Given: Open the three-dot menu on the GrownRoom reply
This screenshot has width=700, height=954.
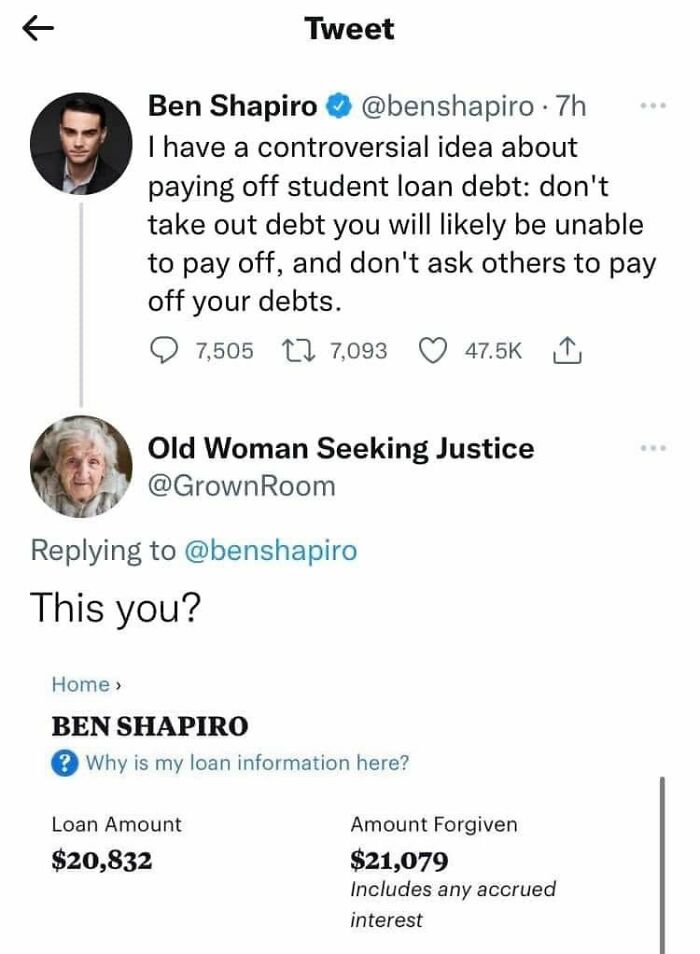Looking at the screenshot, I should coord(654,449).
